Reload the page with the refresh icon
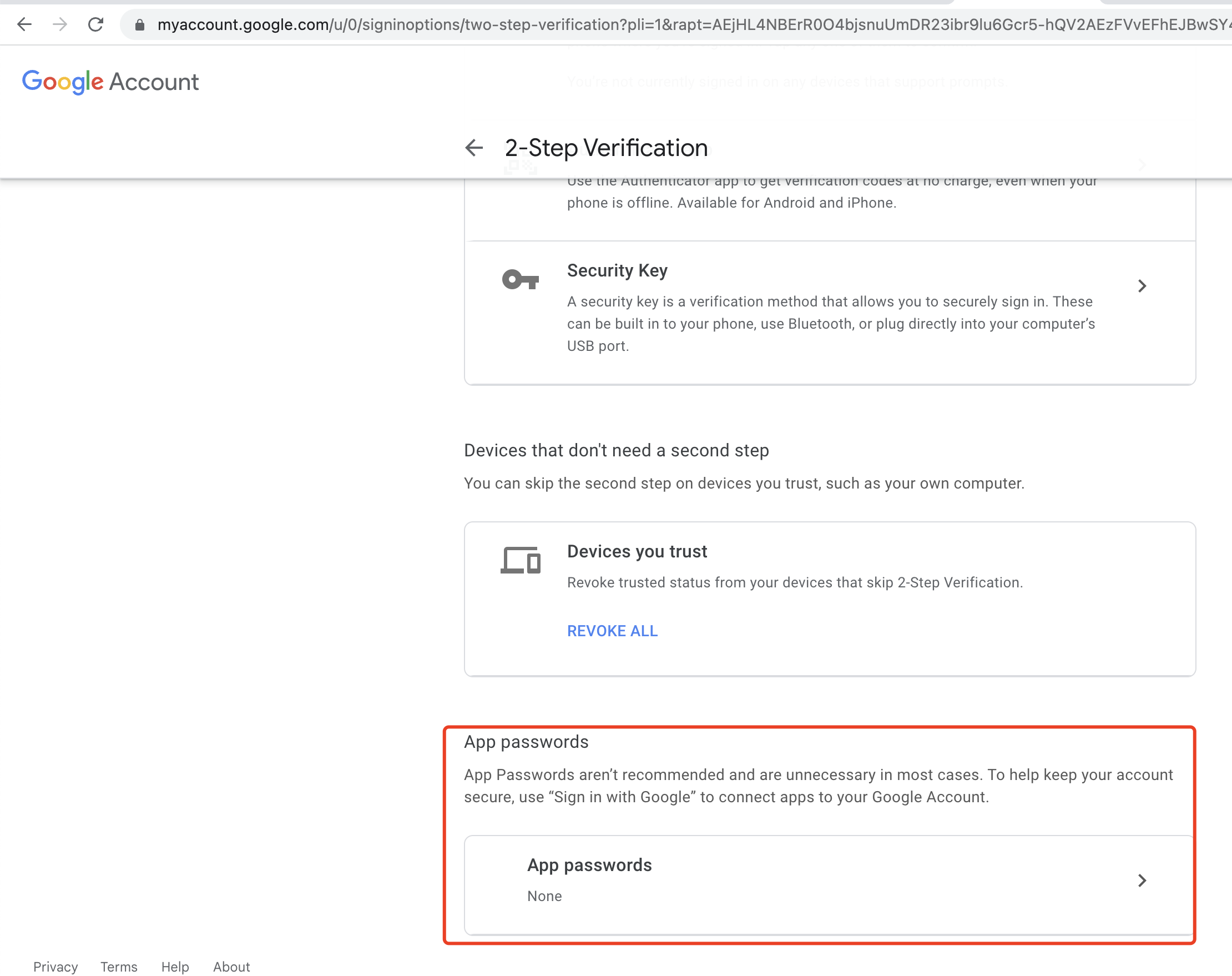 click(x=95, y=24)
